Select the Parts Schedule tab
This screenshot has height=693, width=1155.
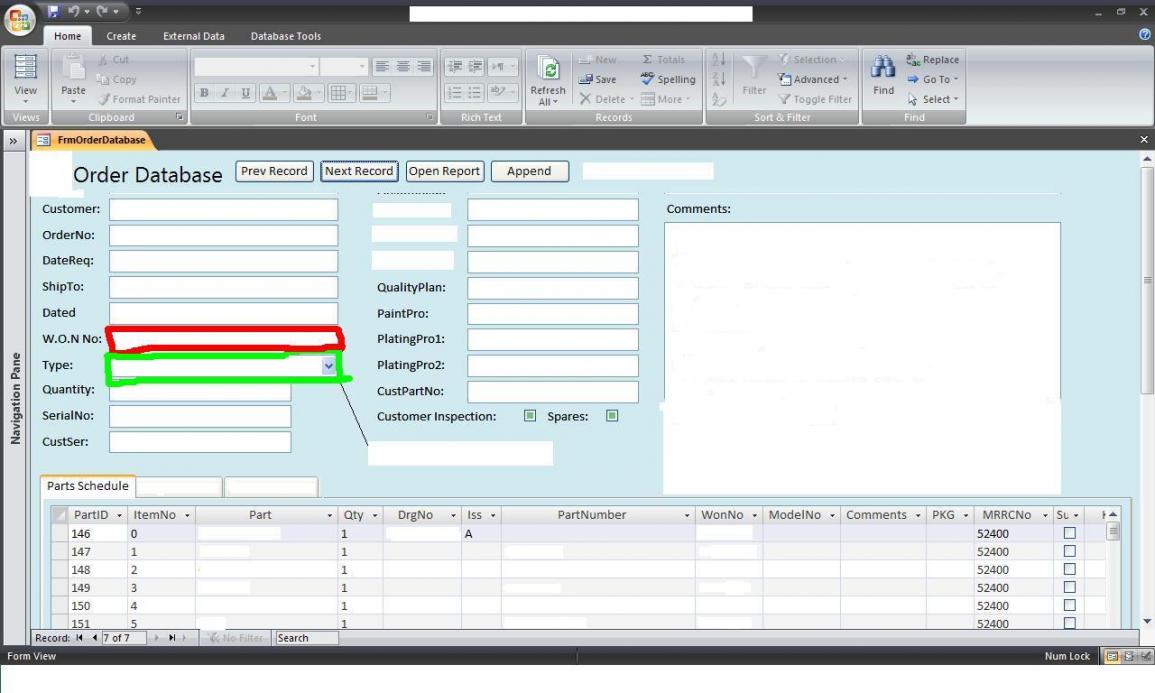[88, 487]
